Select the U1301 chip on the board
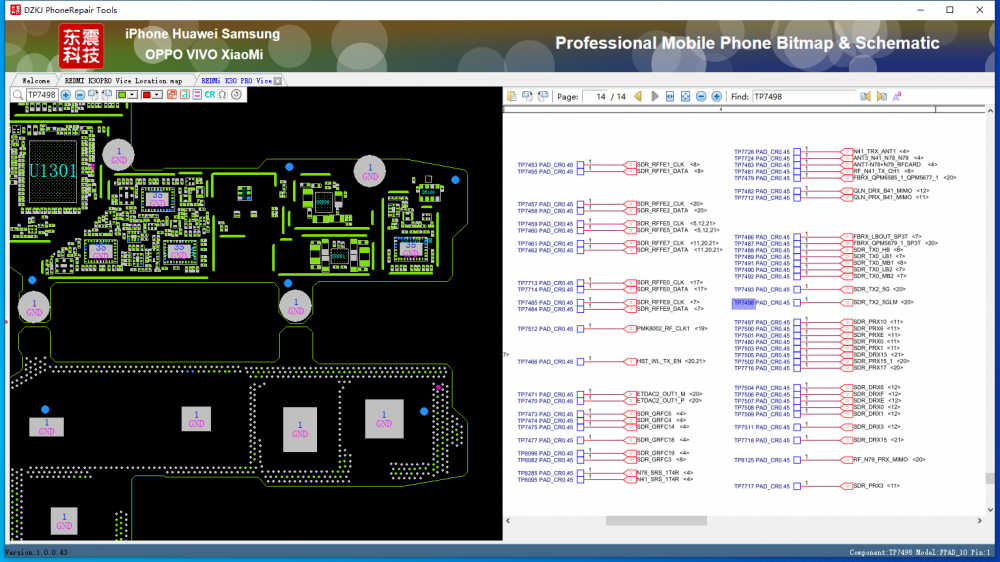This screenshot has height=562, width=1000. pyautogui.click(x=52, y=171)
